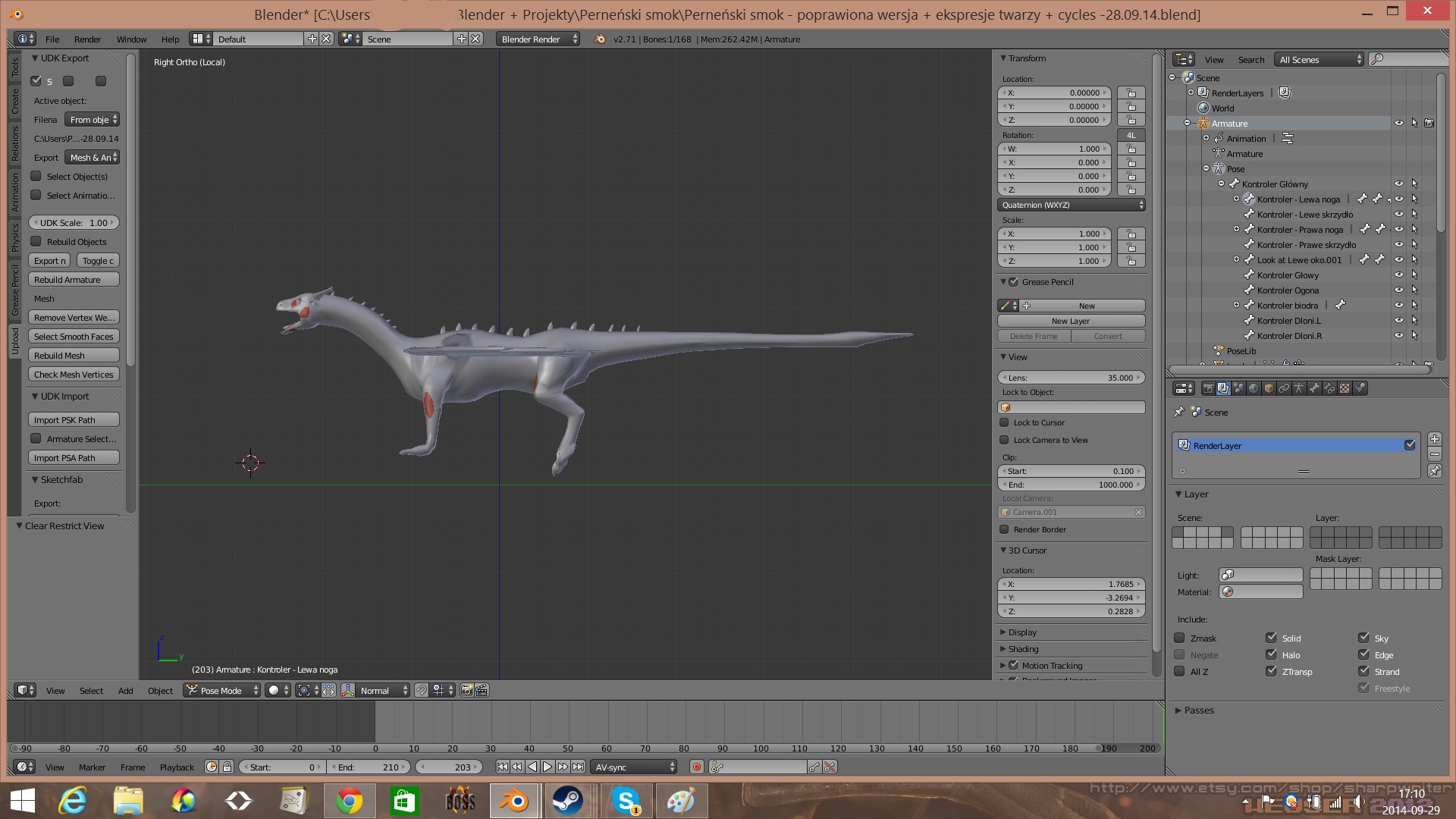Click play animation button in timeline
Screen dimensions: 1456x819
[548, 767]
